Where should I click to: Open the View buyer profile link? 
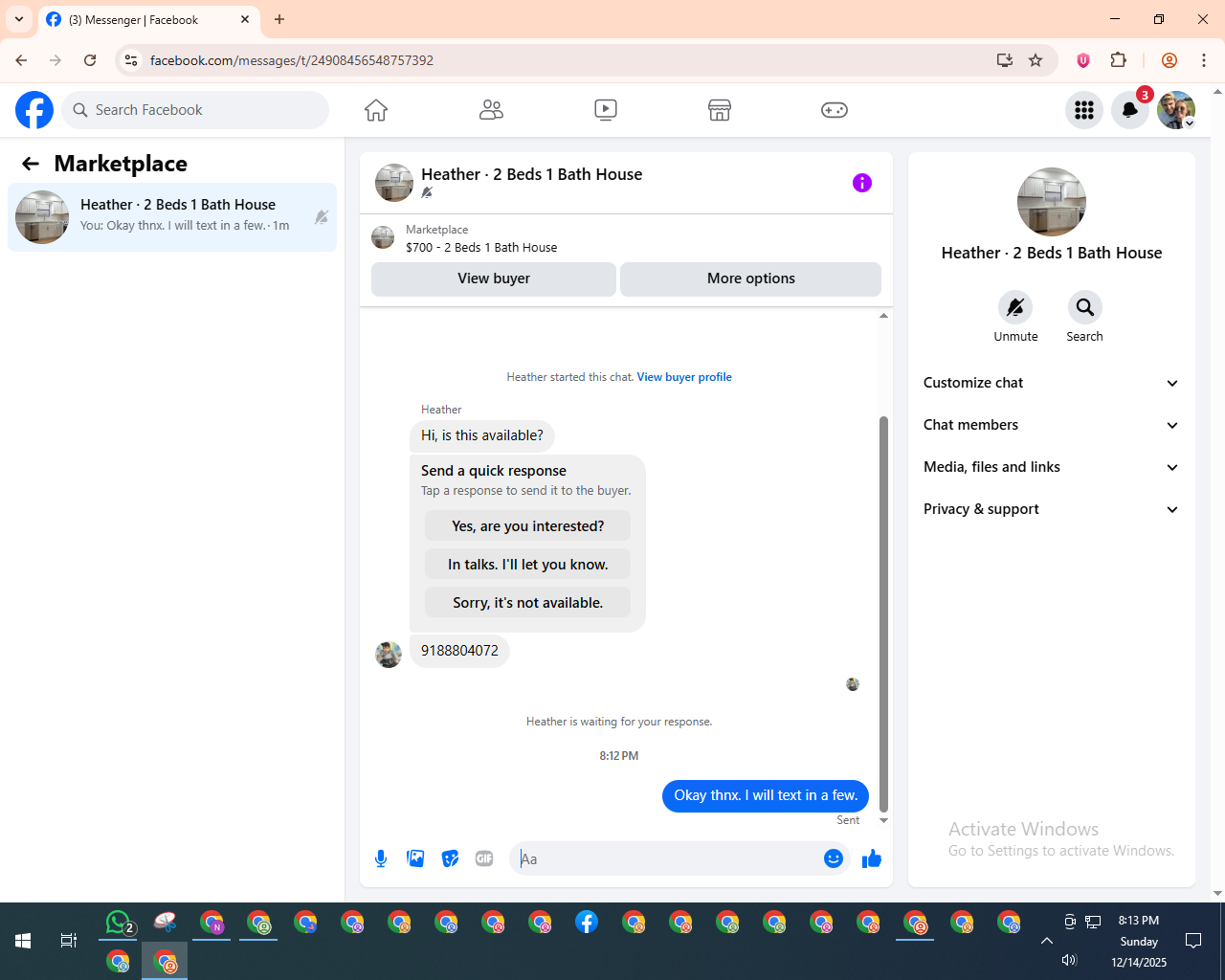(x=684, y=377)
